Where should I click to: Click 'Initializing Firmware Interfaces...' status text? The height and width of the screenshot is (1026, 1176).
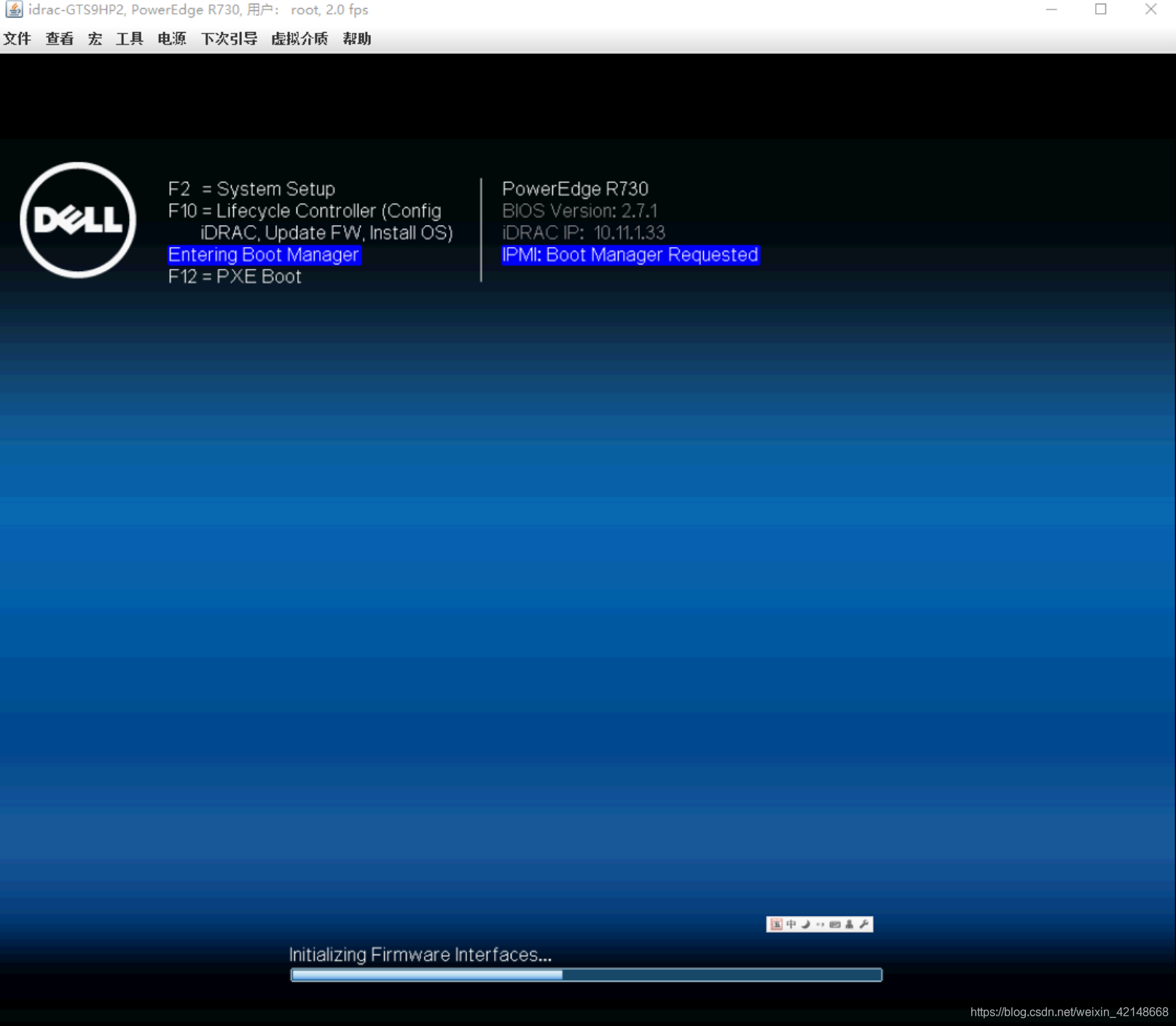pos(420,955)
